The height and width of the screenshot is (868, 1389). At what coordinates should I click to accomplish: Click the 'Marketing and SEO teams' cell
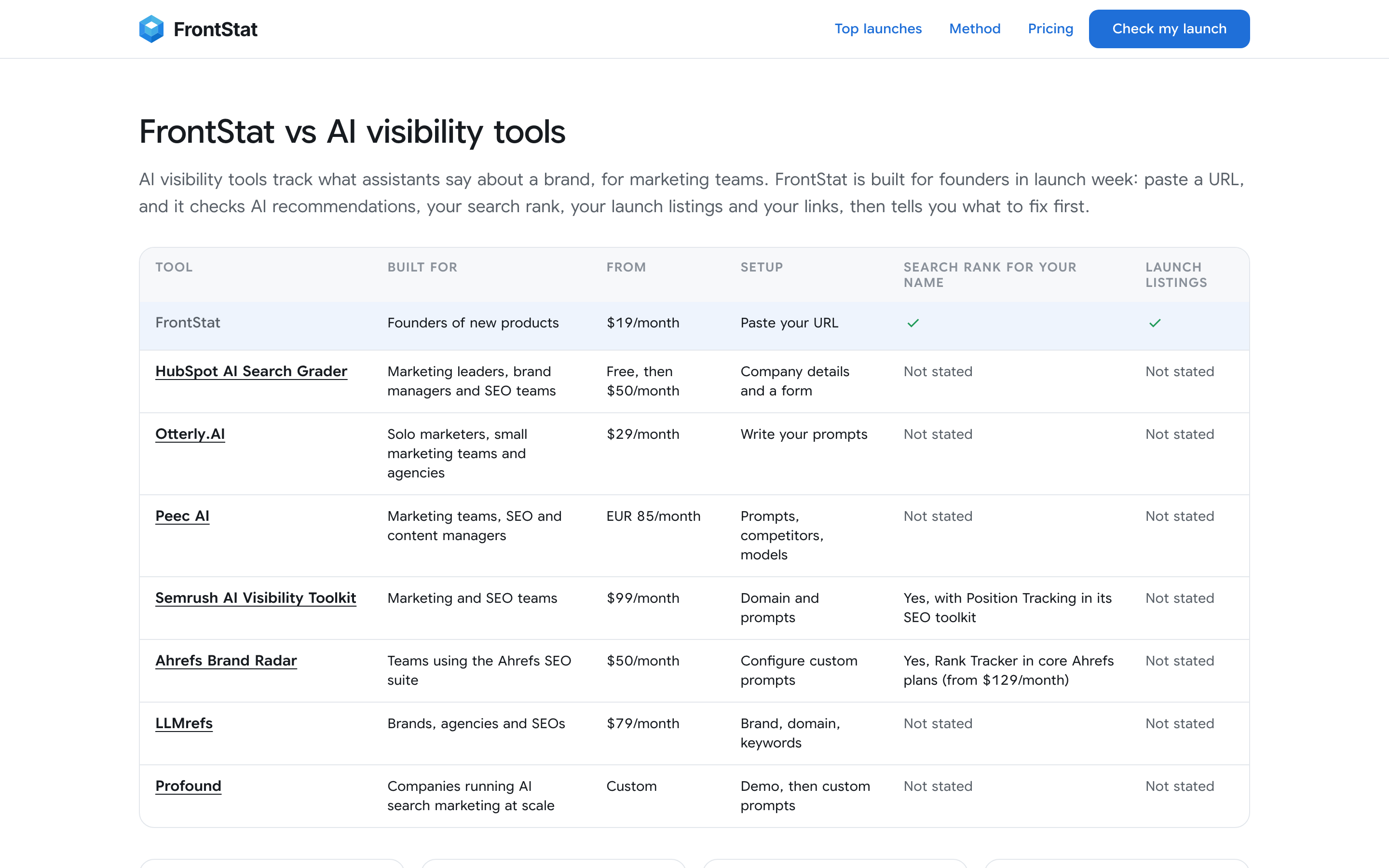click(x=472, y=598)
